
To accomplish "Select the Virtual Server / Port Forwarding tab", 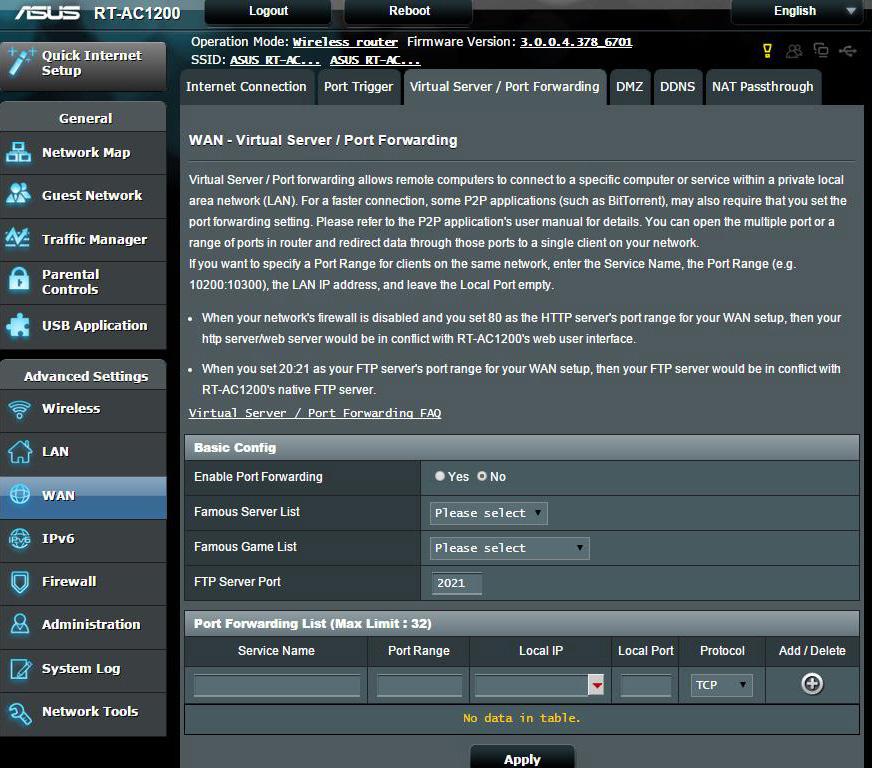I will tap(504, 87).
